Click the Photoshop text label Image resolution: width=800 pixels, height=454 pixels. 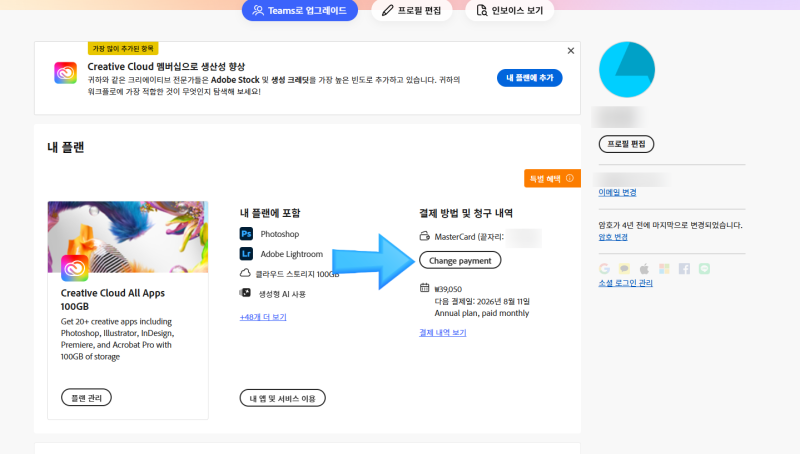coord(280,234)
